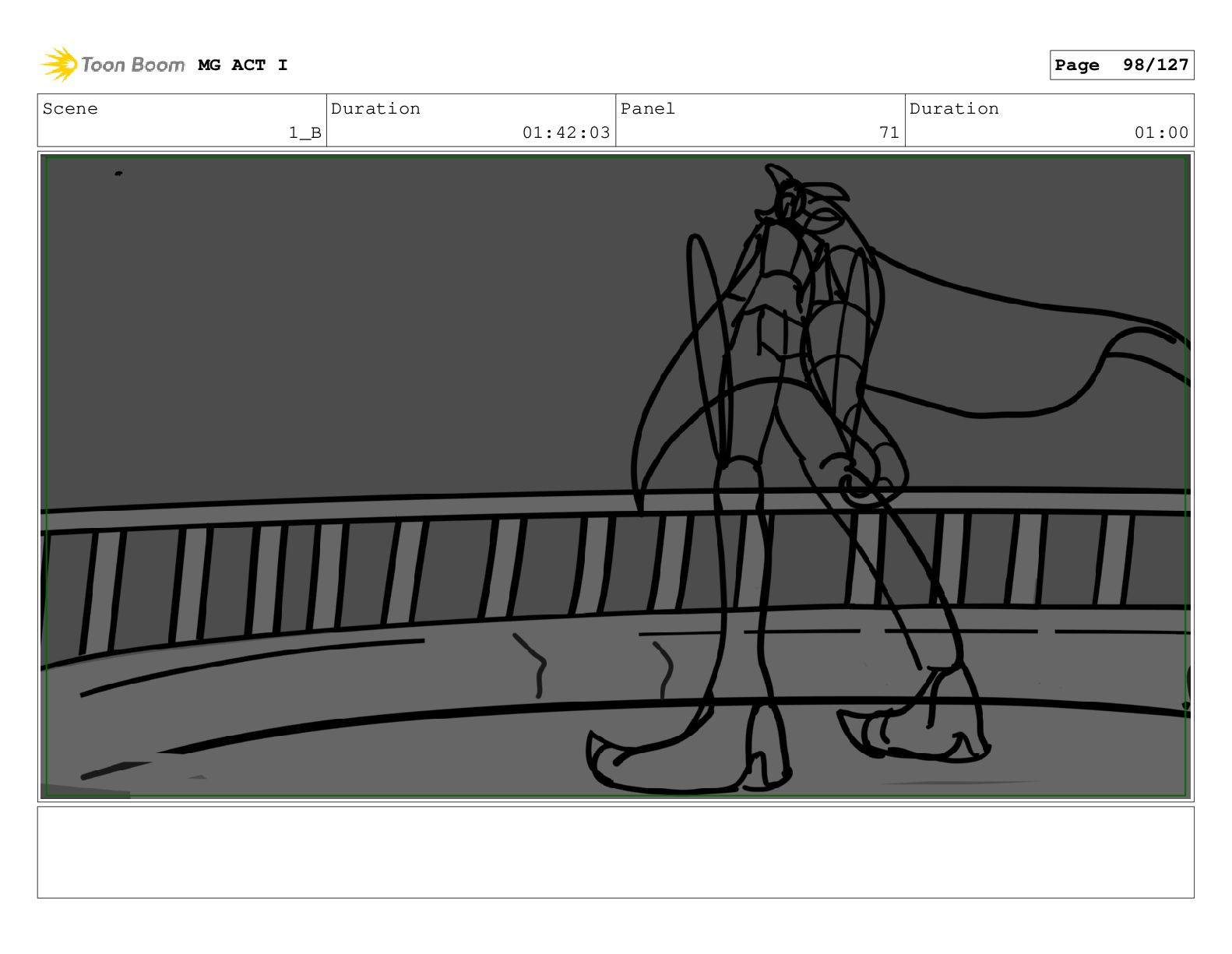Screen dimensions: 1232x954
Task: Select the panel number '71'
Action: pos(889,133)
